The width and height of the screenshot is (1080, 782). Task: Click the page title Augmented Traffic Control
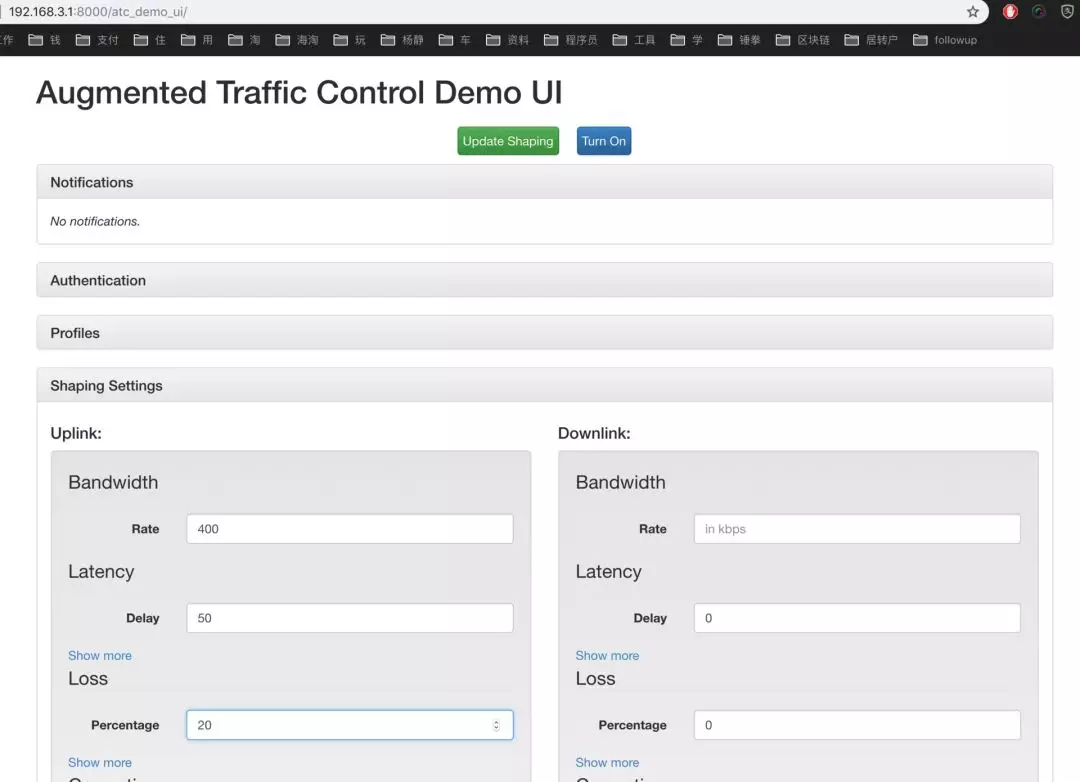300,92
